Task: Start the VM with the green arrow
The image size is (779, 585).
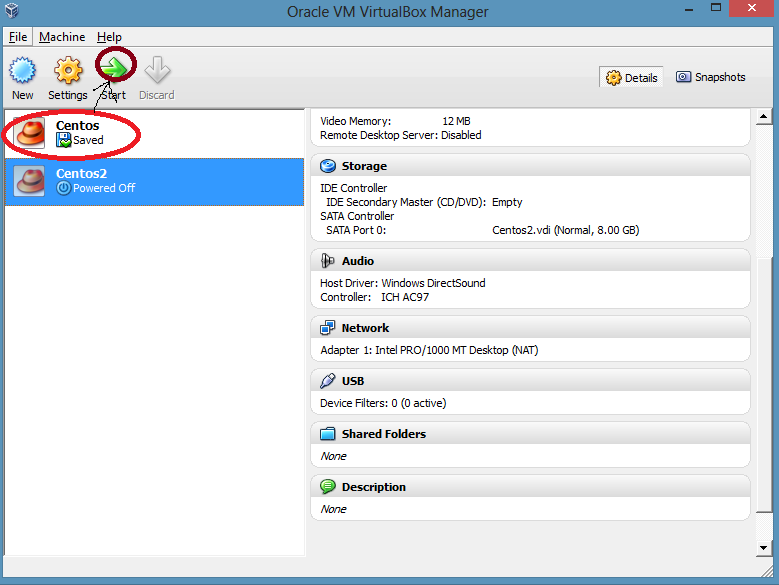Action: [115, 68]
